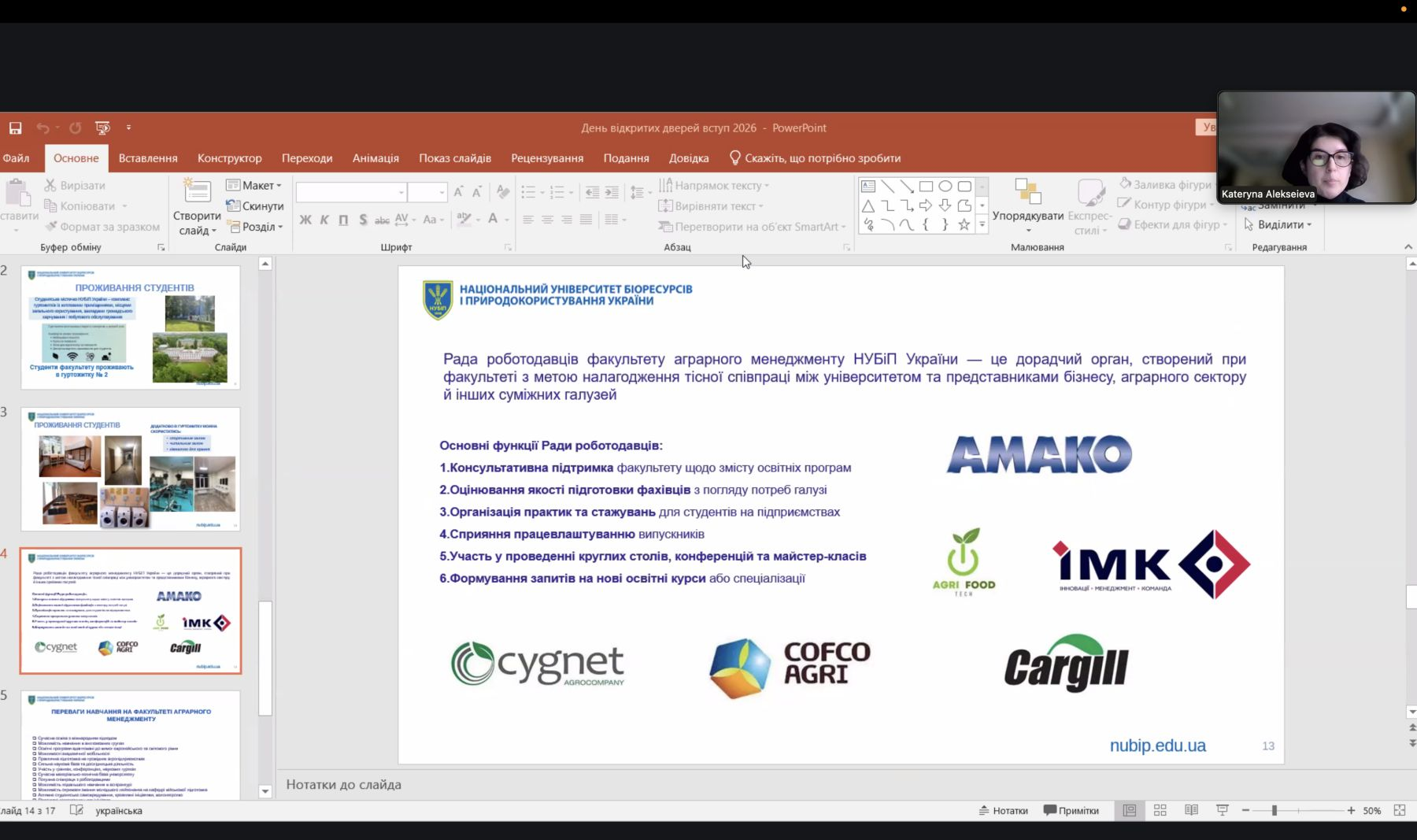Justify the text
The image size is (1417, 840).
coord(586,220)
